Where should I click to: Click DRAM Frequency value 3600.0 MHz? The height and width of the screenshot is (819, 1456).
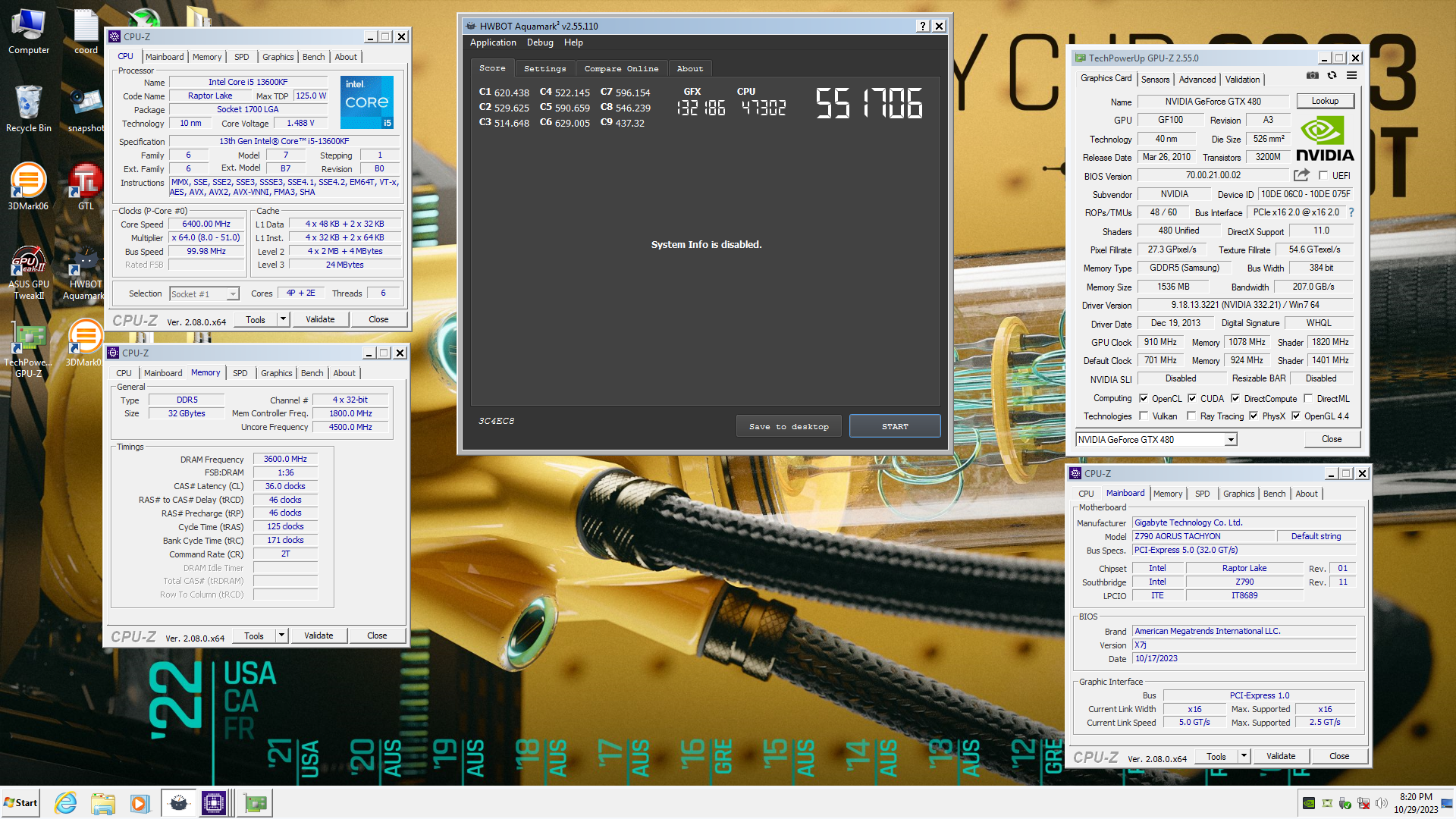pos(285,459)
